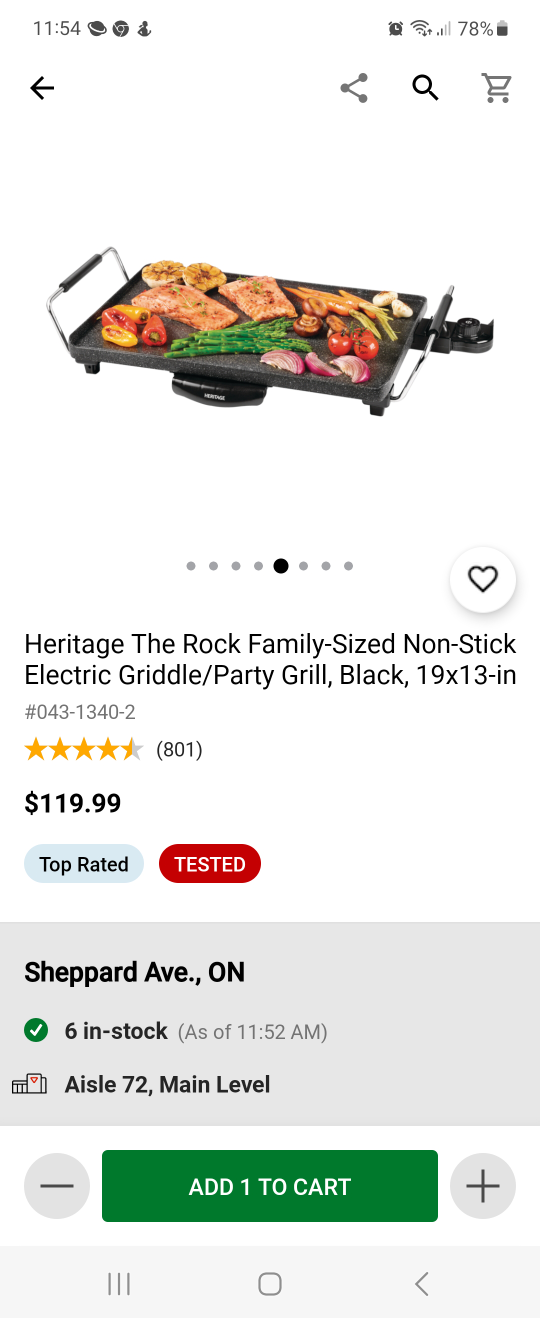Open Sheppard Ave., ON store details
Viewport: 540px width, 1318px height.
coord(134,972)
